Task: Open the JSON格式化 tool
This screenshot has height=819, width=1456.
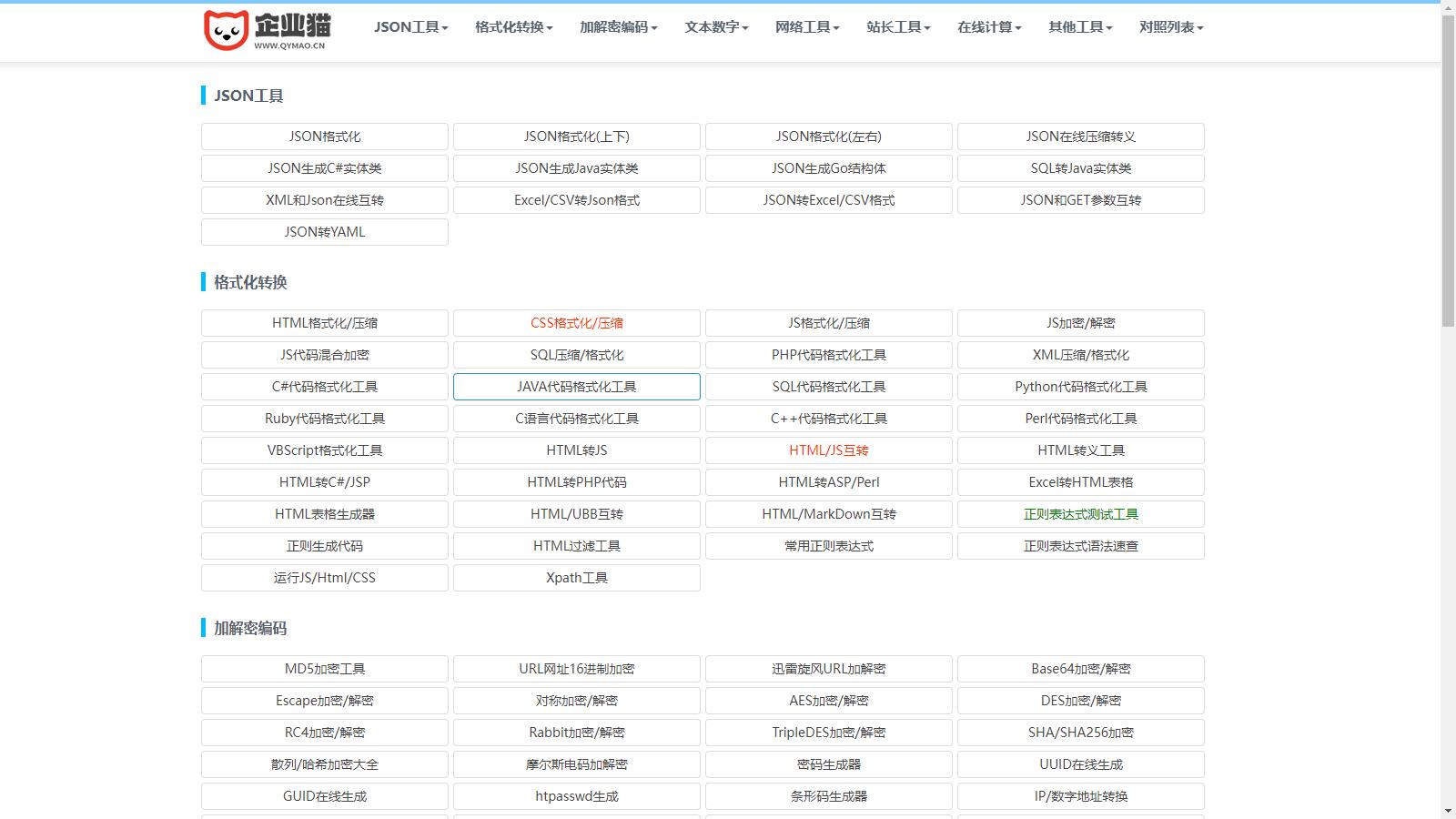Action: pos(325,136)
